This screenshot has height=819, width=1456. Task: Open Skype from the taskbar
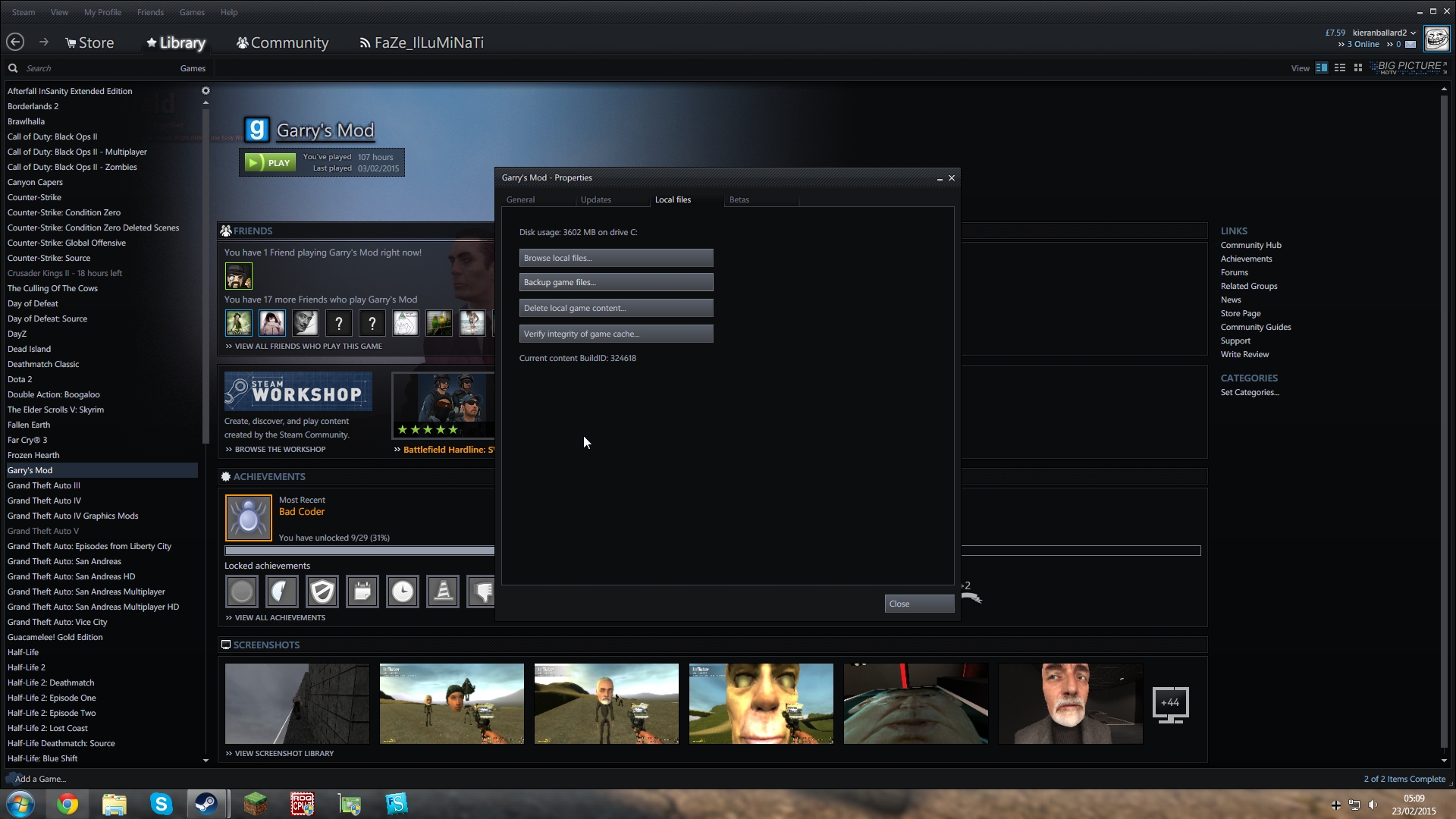tap(161, 804)
